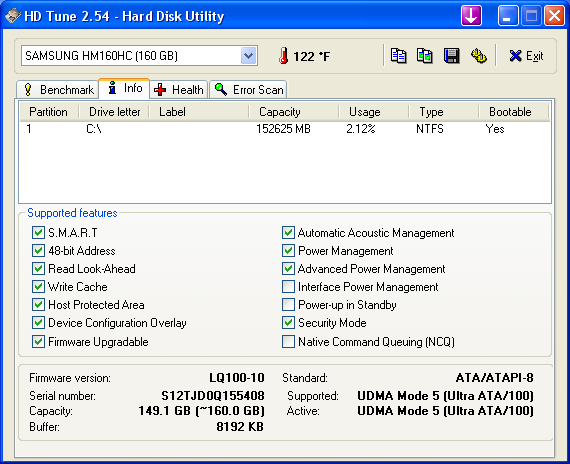570x464 pixels.
Task: Select the C:\ partition row
Action: tap(285, 129)
